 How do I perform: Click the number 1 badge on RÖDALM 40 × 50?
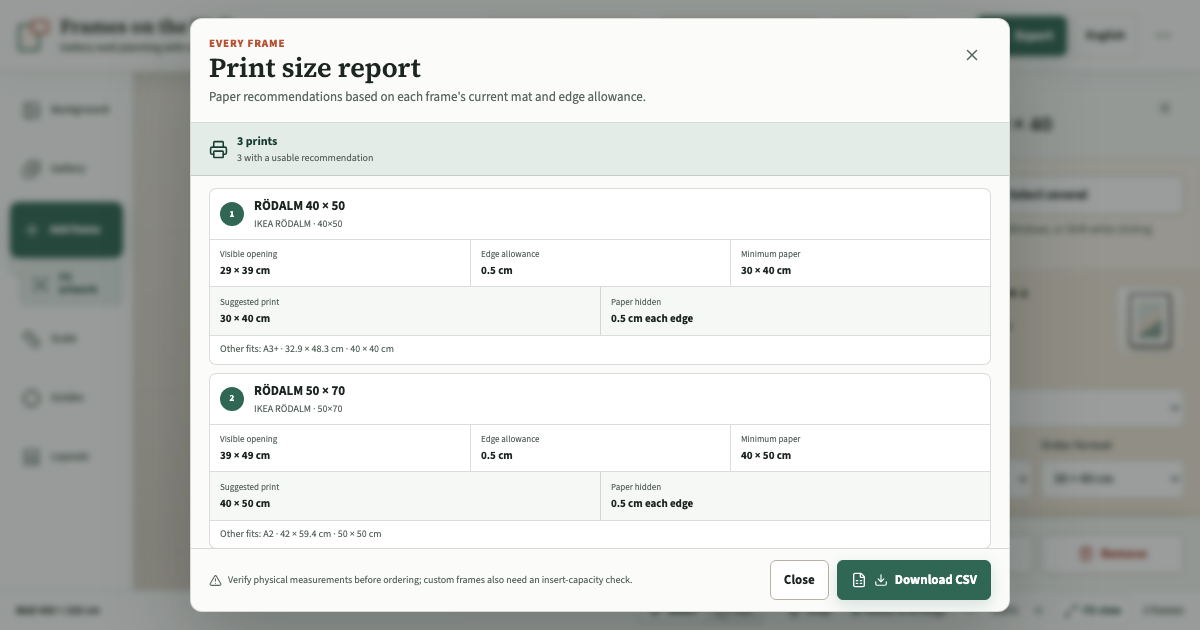[232, 214]
